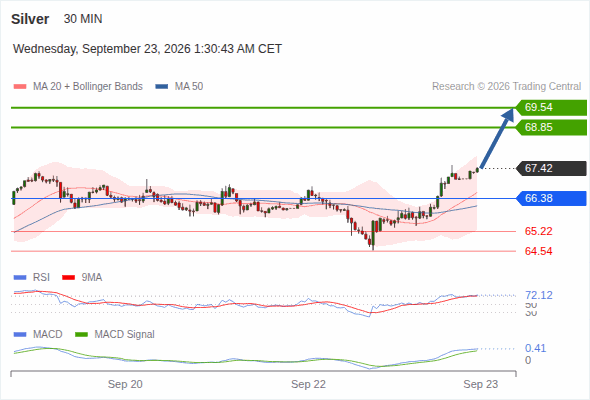The width and height of the screenshot is (590, 400).
Task: Click the 65.22 support level label
Action: (x=538, y=231)
